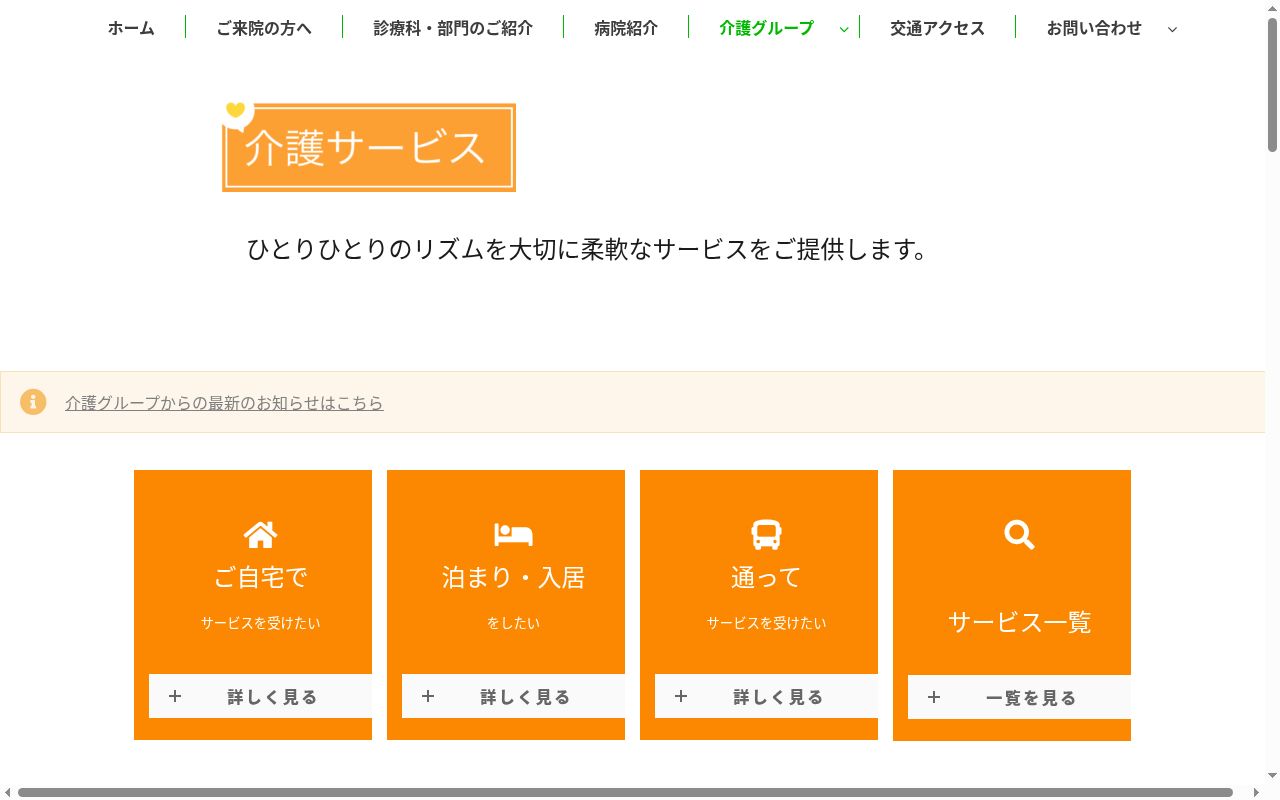Click the plus icon in 泊まり・入居 card's button
The height and width of the screenshot is (800, 1280).
point(428,696)
